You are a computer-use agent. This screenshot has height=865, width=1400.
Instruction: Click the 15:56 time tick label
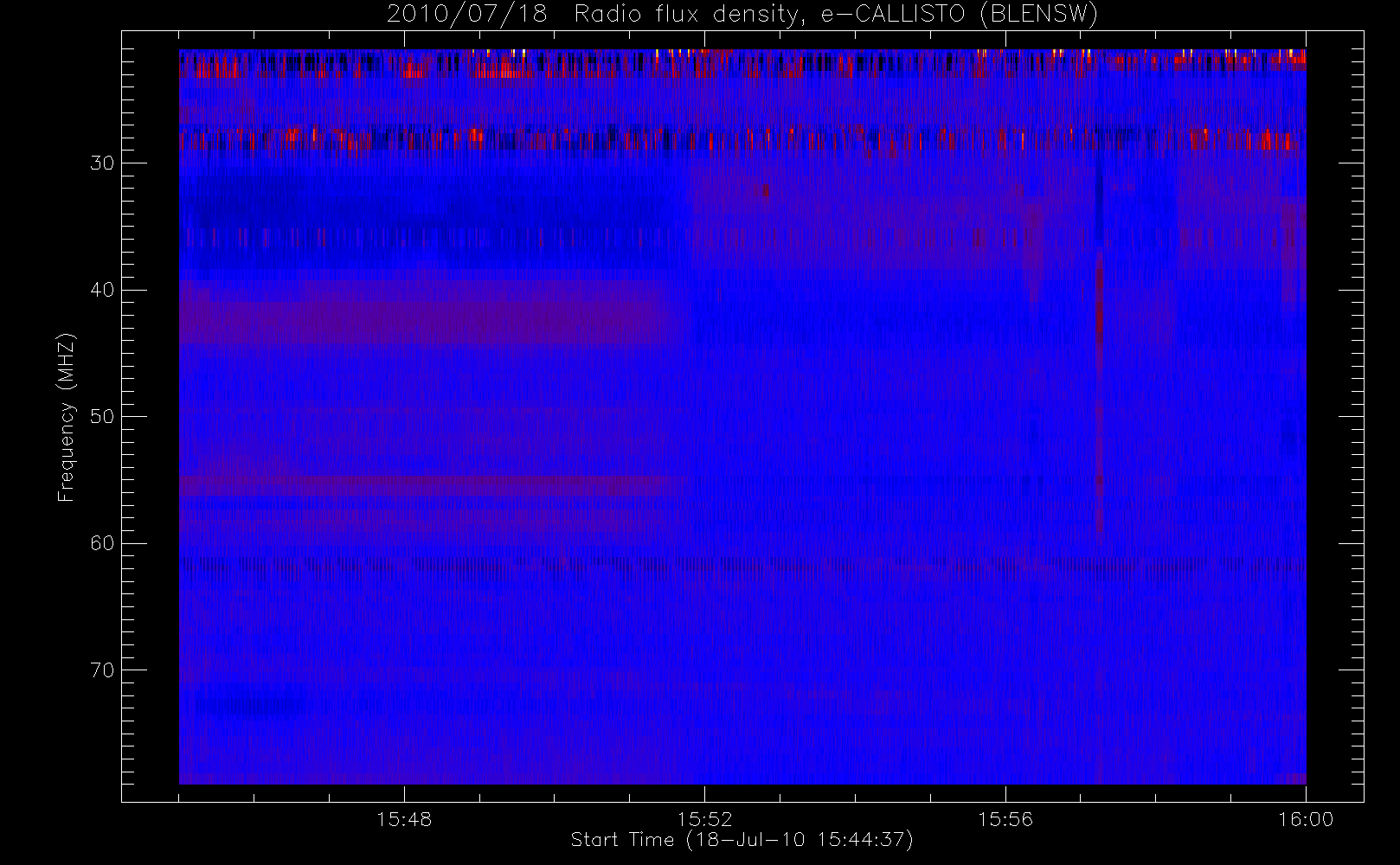point(1005,819)
